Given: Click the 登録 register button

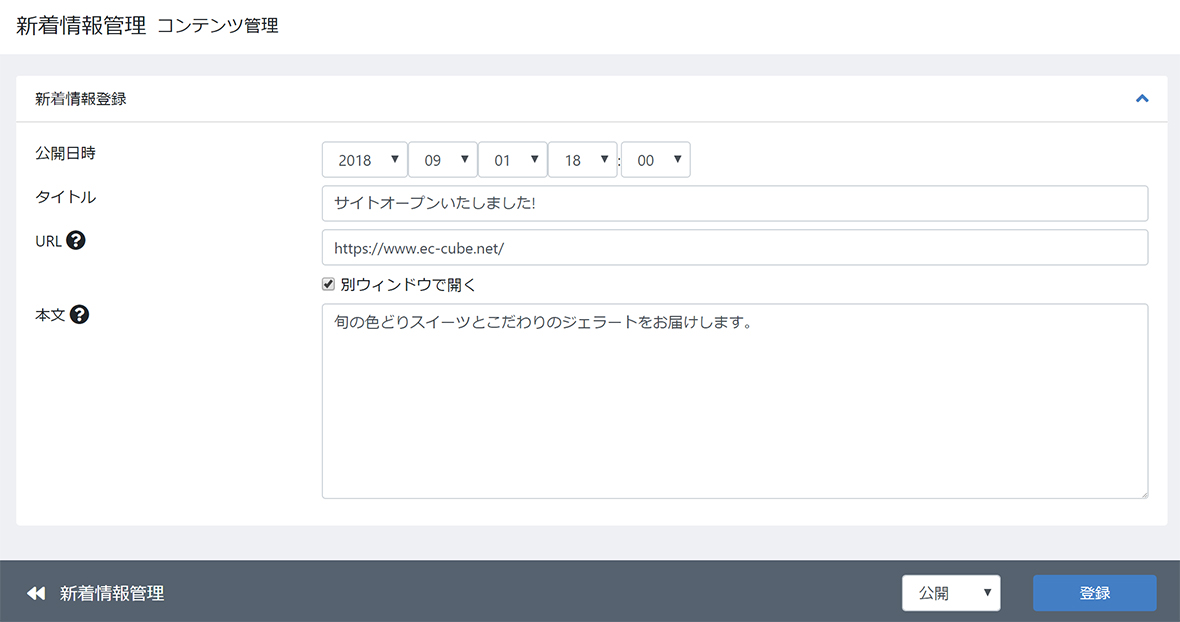Looking at the screenshot, I should click(1094, 593).
